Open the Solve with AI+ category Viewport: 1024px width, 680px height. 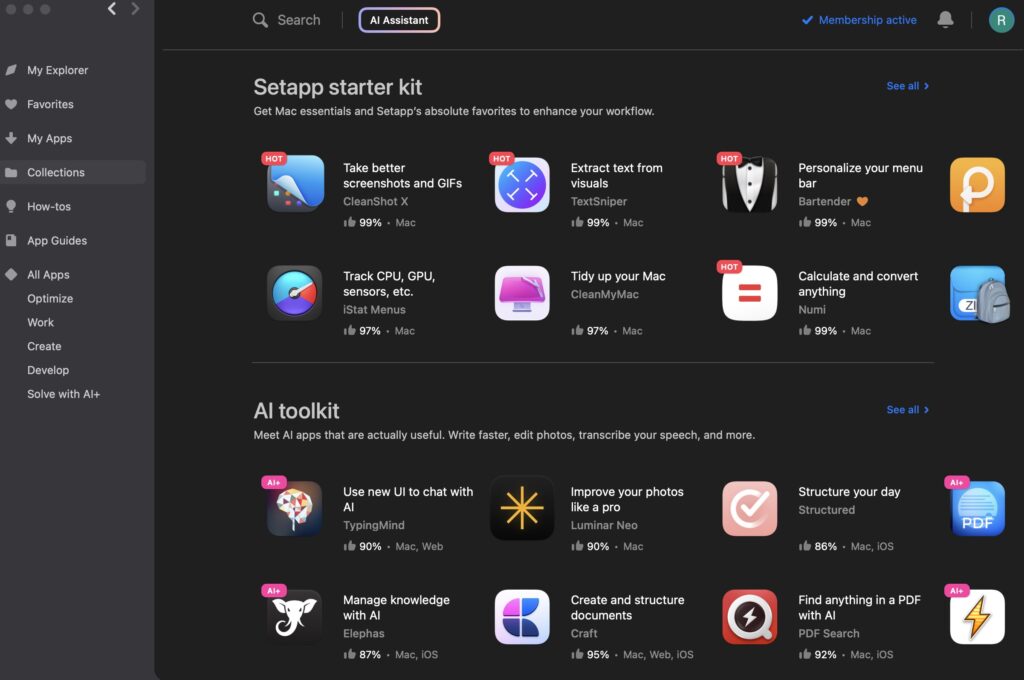(63, 394)
